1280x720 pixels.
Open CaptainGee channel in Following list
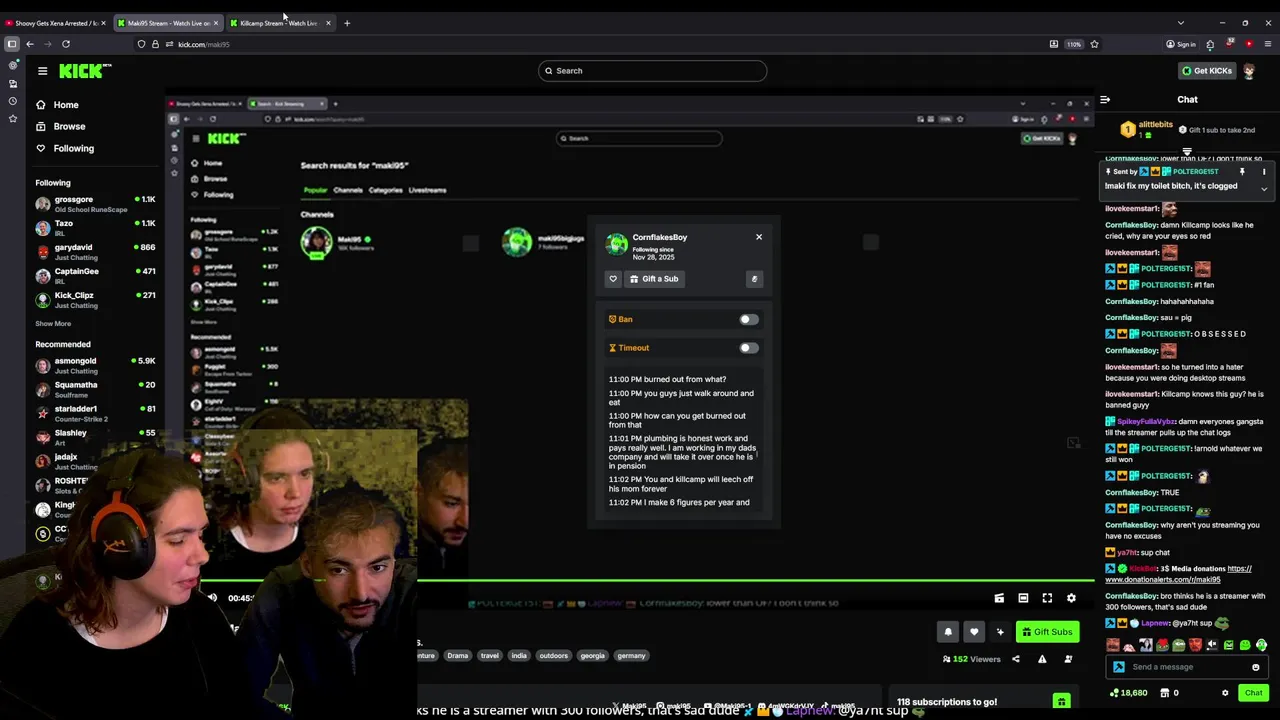[95, 276]
